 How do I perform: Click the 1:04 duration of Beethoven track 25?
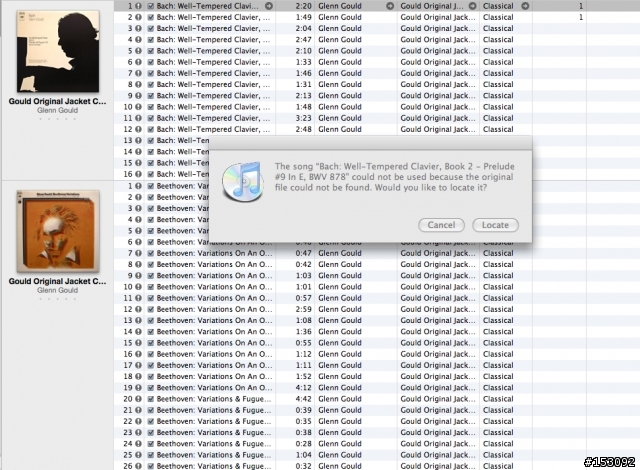click(x=304, y=455)
